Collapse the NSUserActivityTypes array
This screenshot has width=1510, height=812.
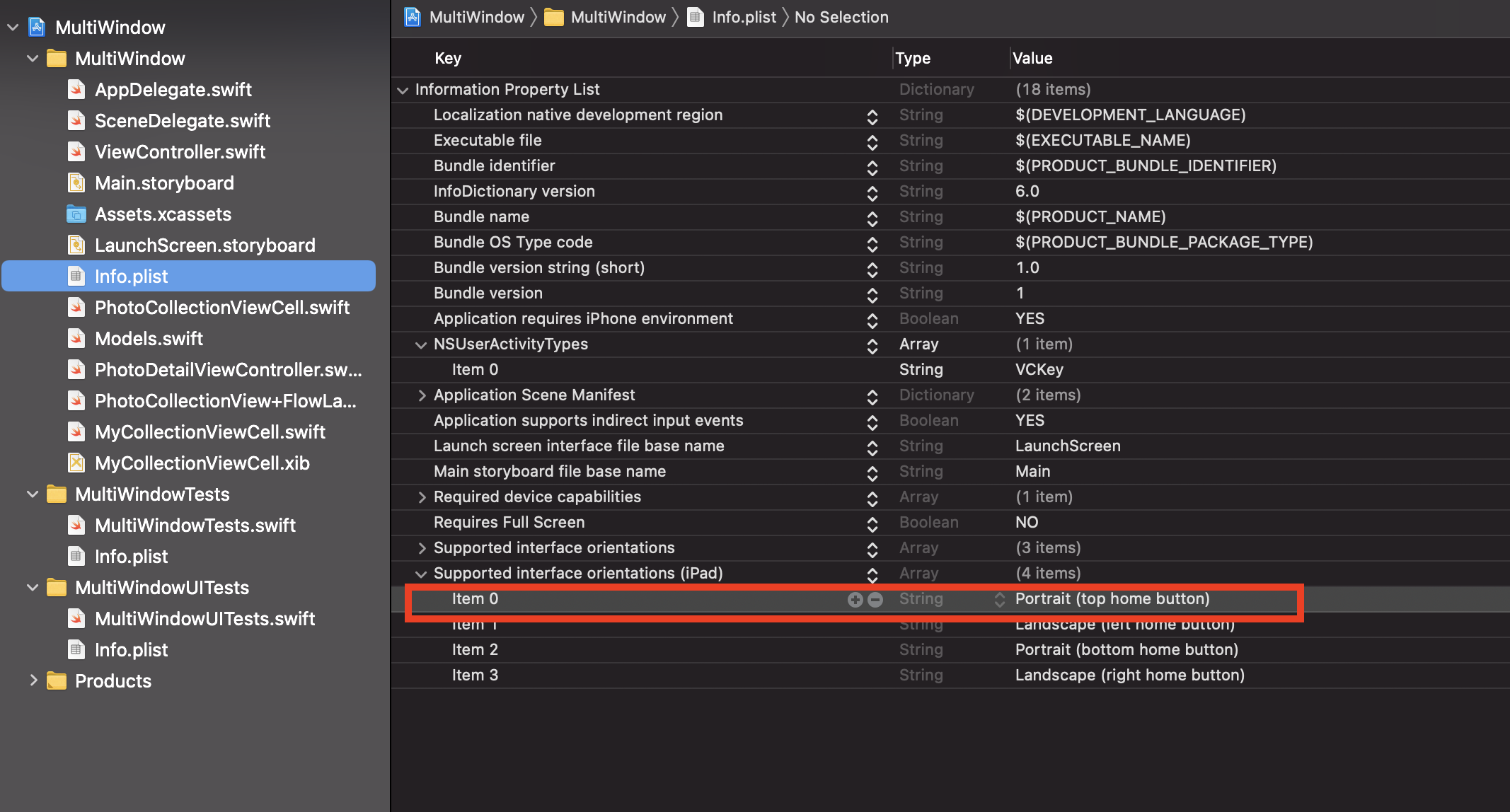click(421, 344)
